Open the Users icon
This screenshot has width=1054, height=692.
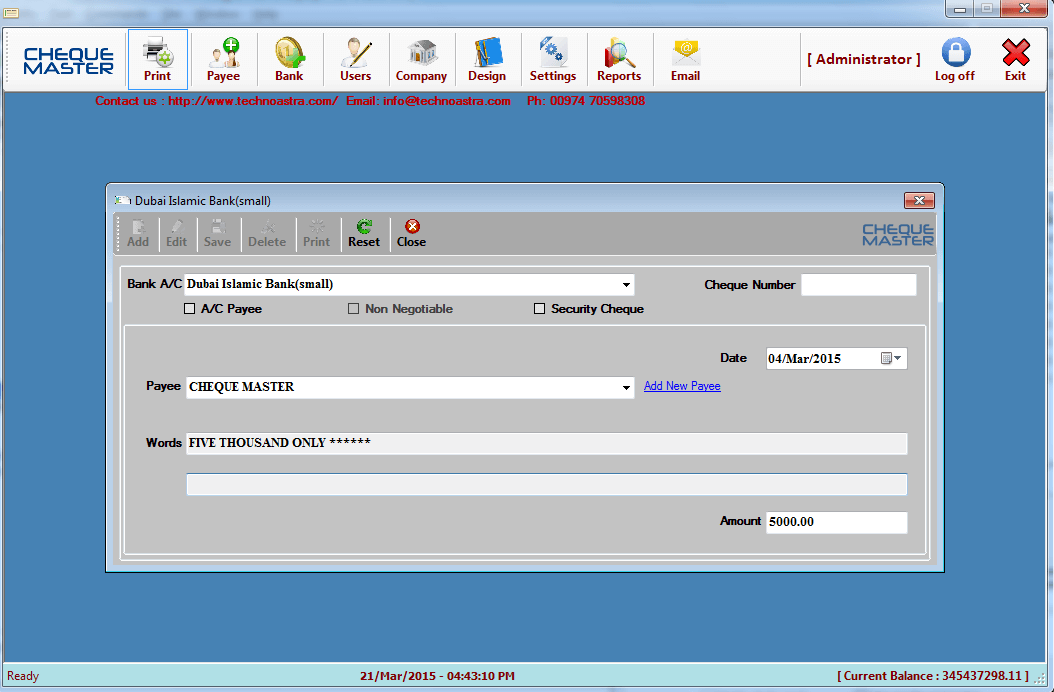355,60
